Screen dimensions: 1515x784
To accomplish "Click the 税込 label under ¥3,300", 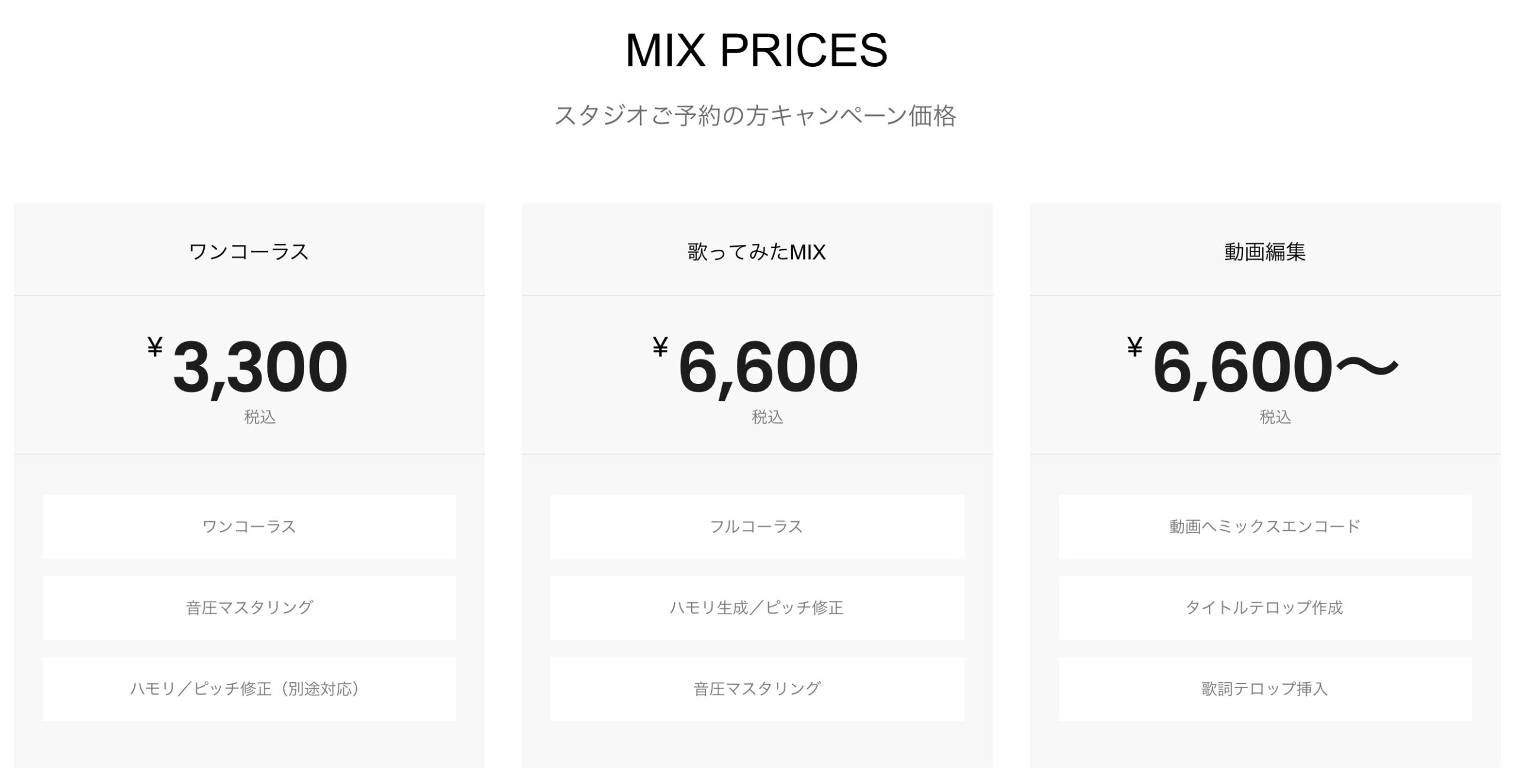I will point(260,417).
